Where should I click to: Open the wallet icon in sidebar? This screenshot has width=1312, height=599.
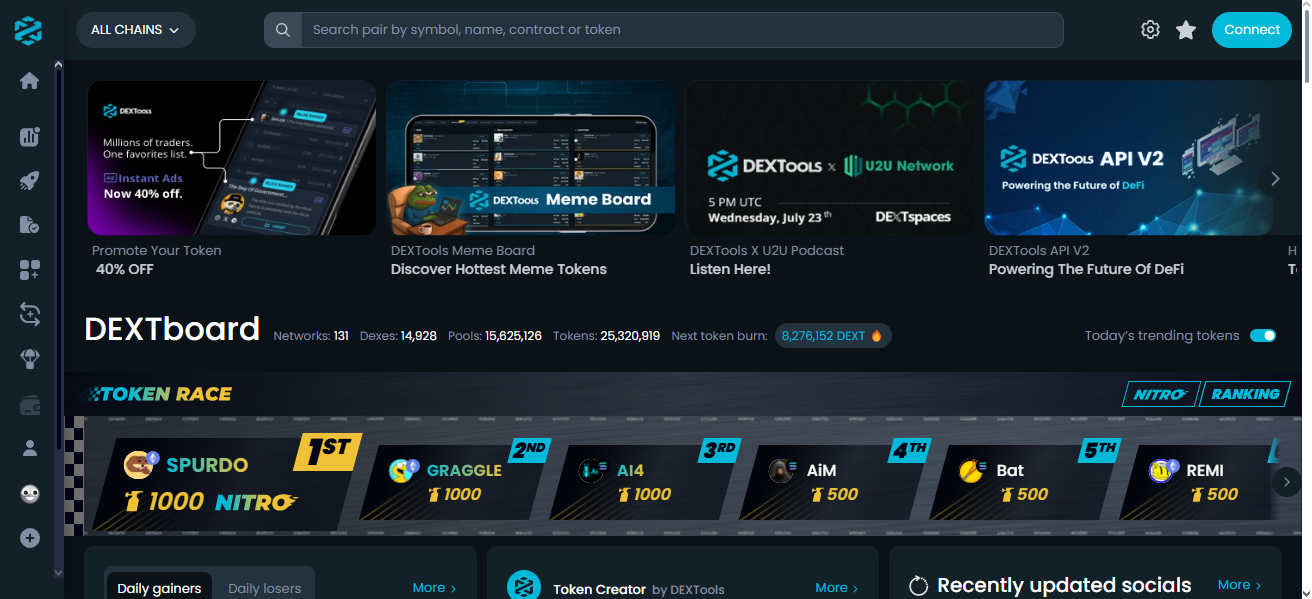click(29, 405)
